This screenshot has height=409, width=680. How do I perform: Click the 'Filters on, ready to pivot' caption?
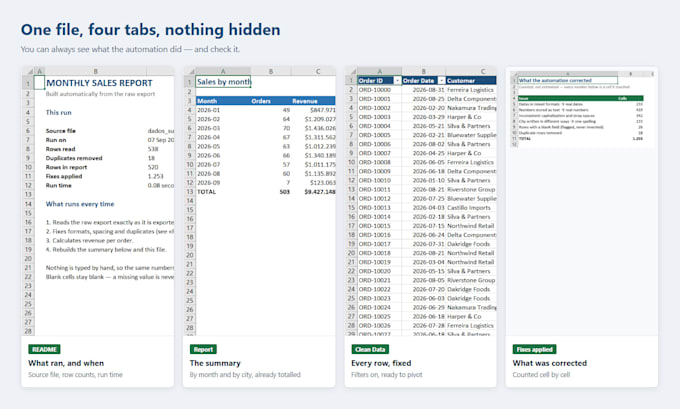(x=386, y=375)
